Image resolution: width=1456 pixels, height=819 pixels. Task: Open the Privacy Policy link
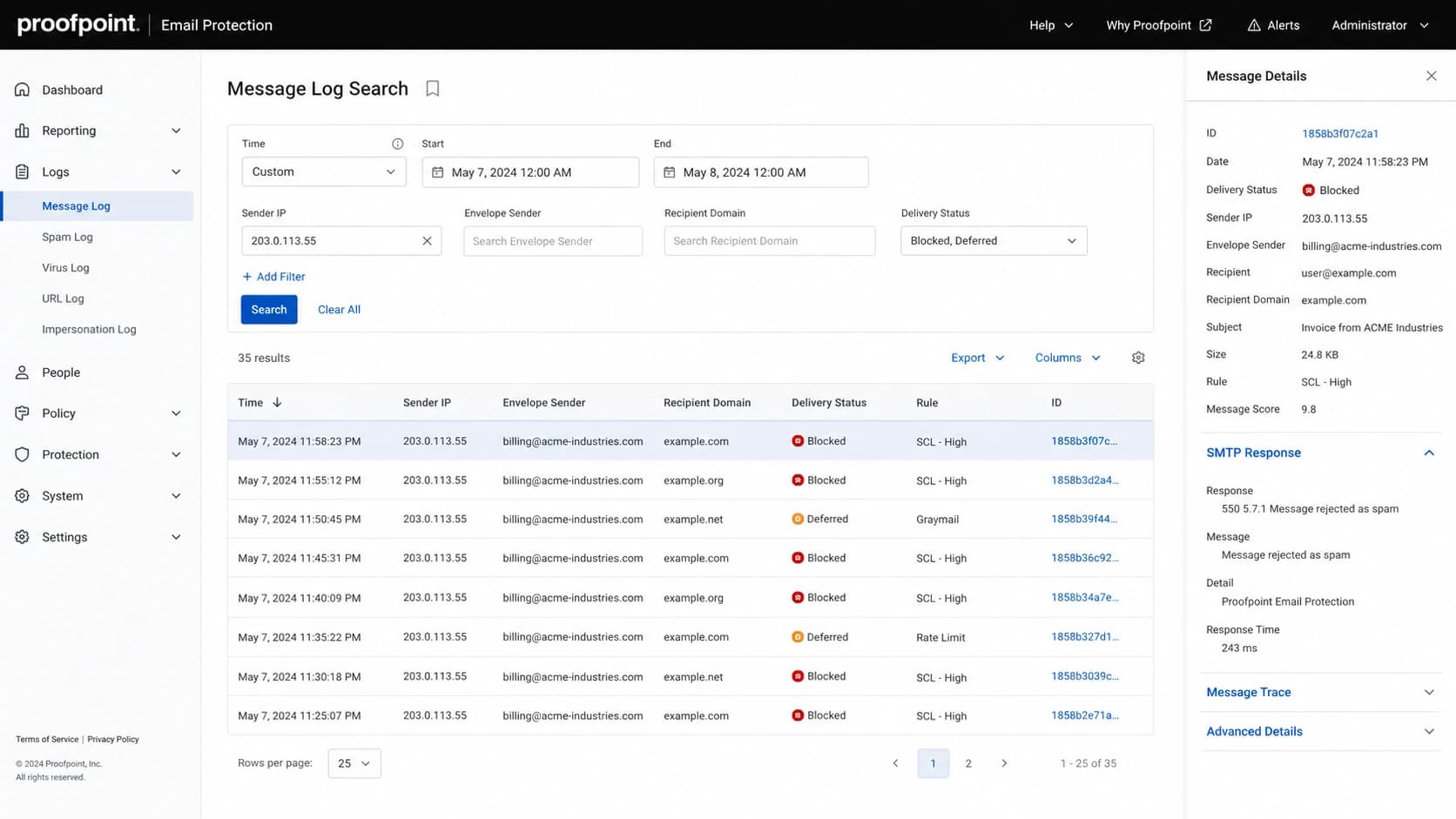coord(113,739)
